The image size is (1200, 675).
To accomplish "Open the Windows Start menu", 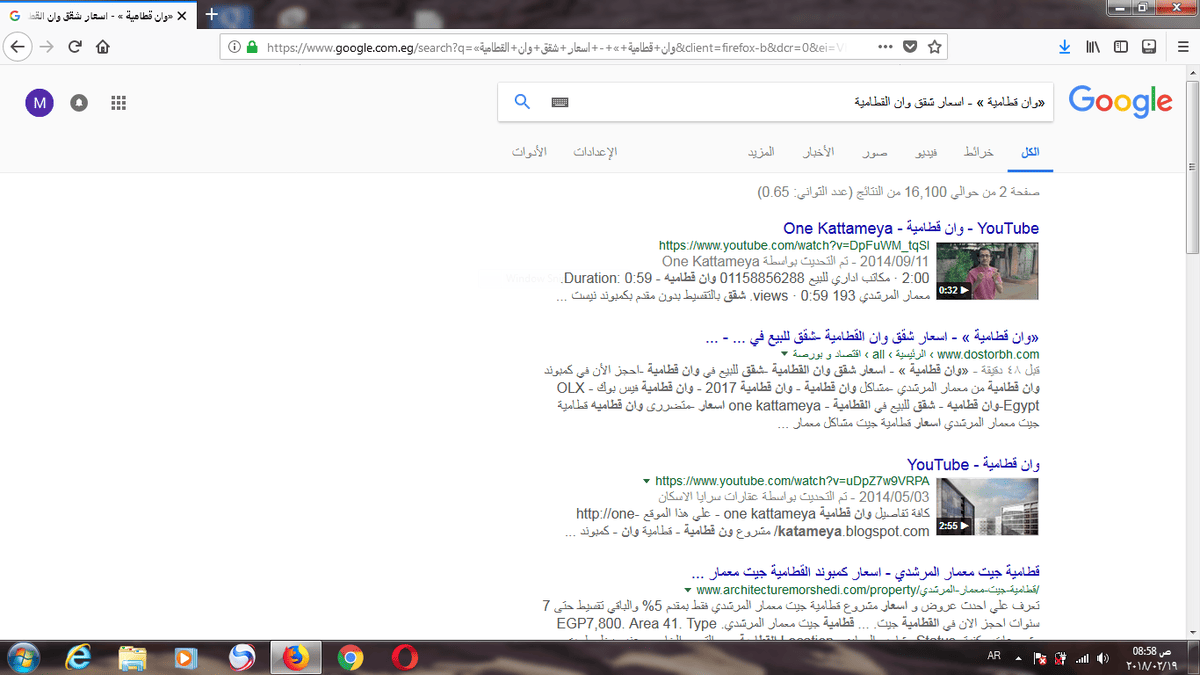I will point(22,657).
